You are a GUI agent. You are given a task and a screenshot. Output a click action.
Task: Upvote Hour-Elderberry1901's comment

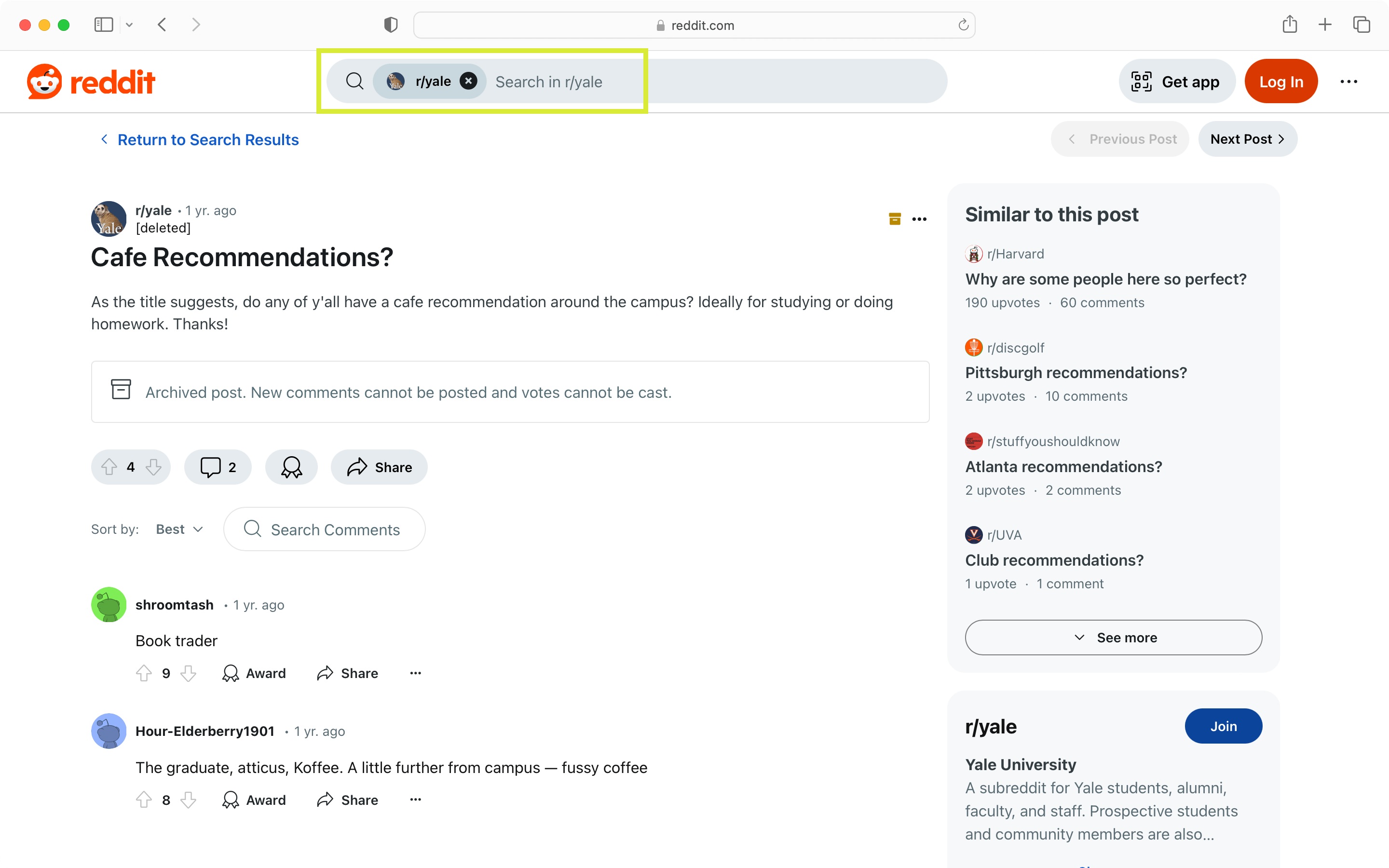[144, 800]
